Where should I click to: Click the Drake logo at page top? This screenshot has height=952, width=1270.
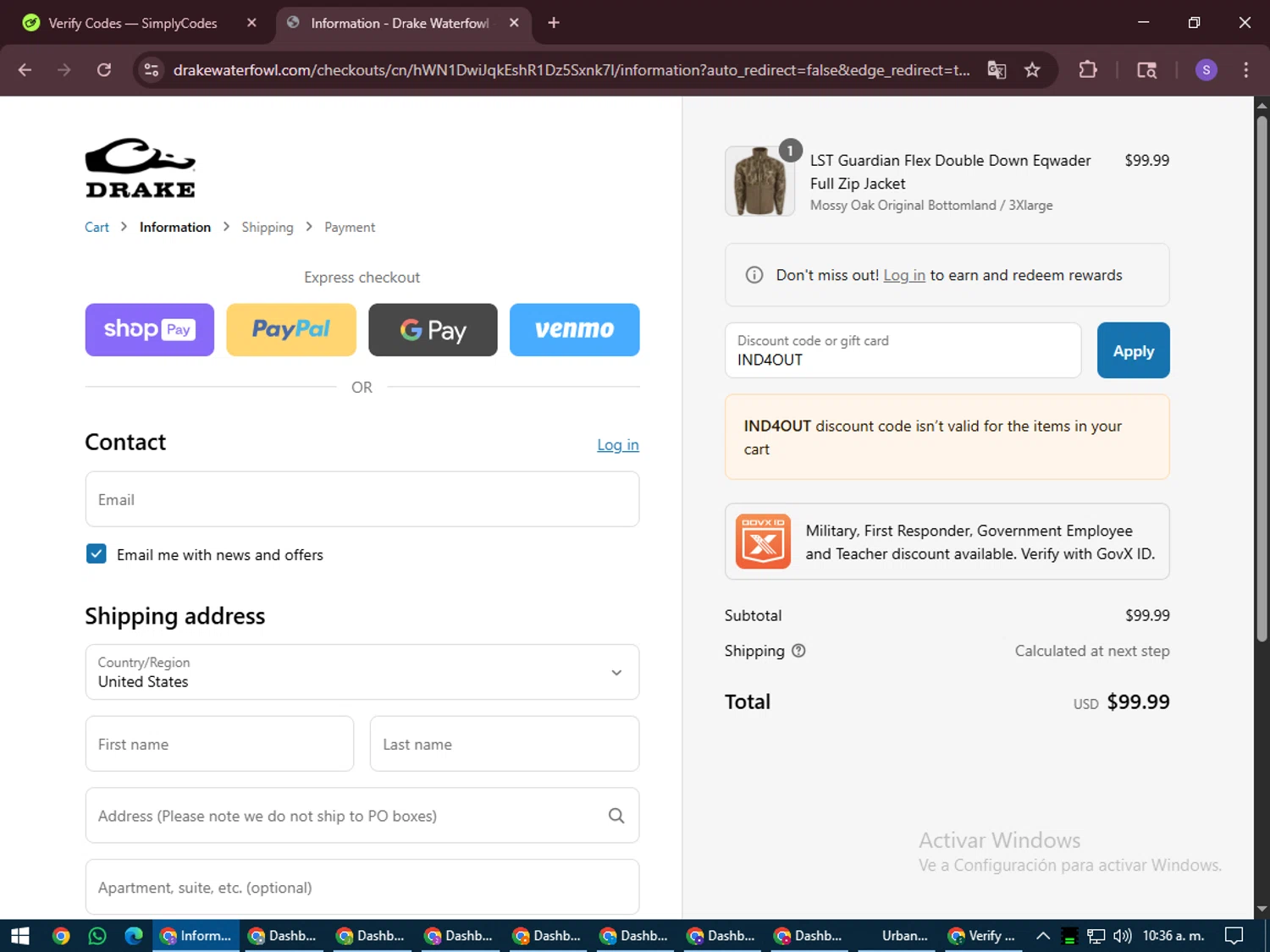(x=141, y=168)
